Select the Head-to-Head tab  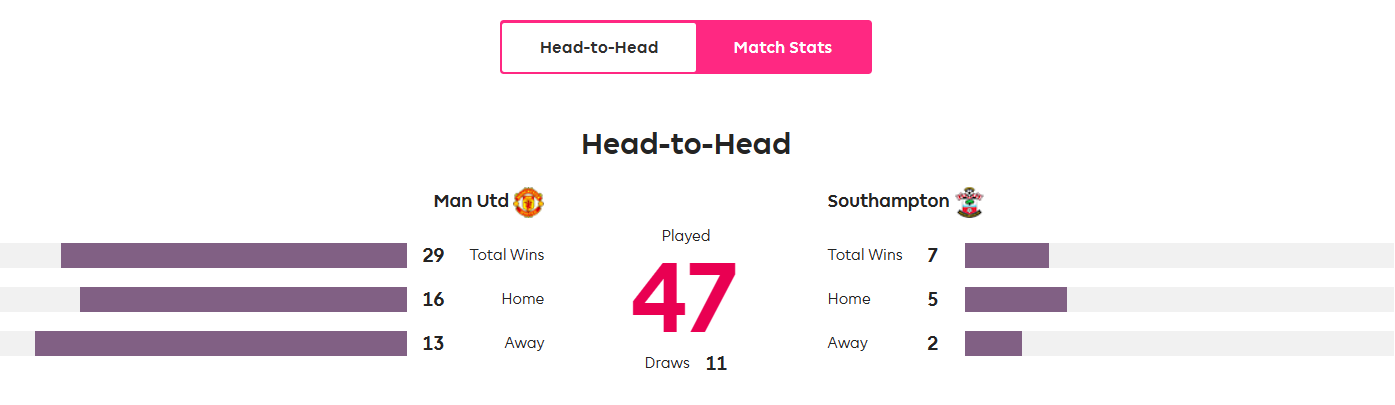click(599, 47)
